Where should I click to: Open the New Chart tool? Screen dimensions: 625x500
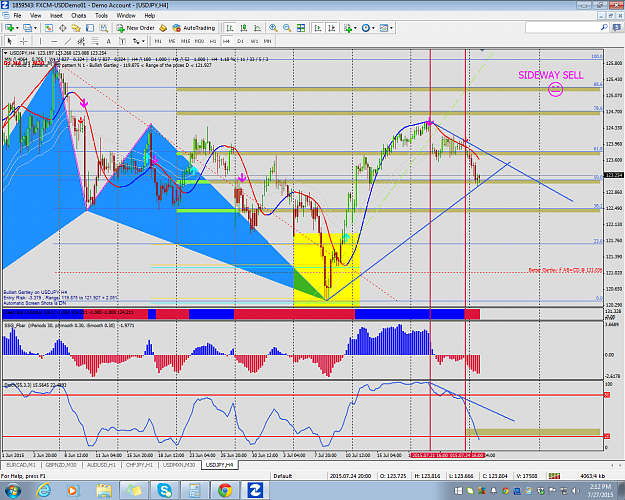coord(9,28)
